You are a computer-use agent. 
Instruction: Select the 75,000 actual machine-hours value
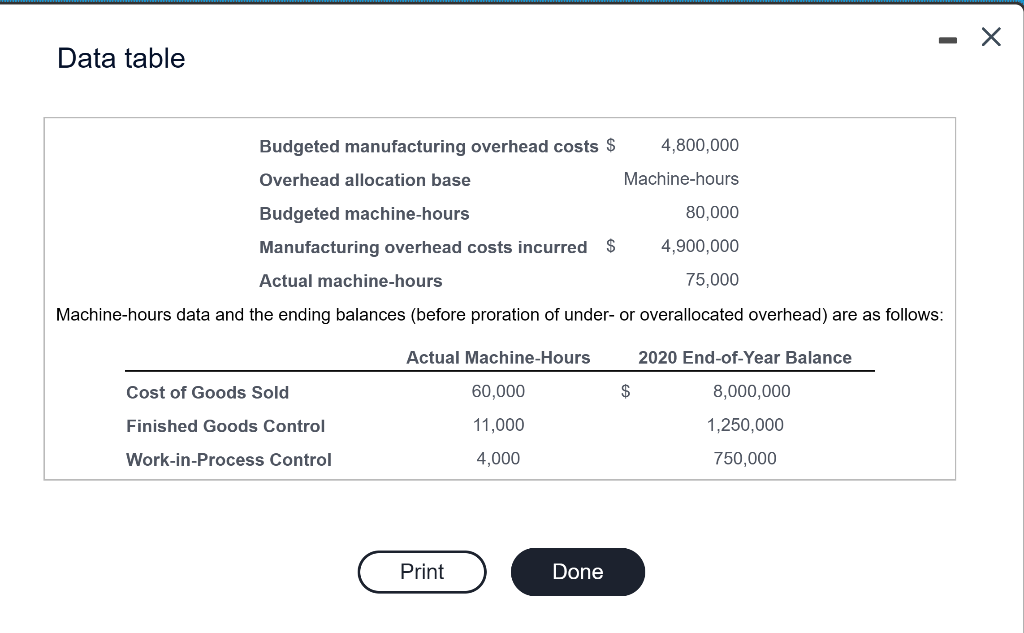[712, 280]
